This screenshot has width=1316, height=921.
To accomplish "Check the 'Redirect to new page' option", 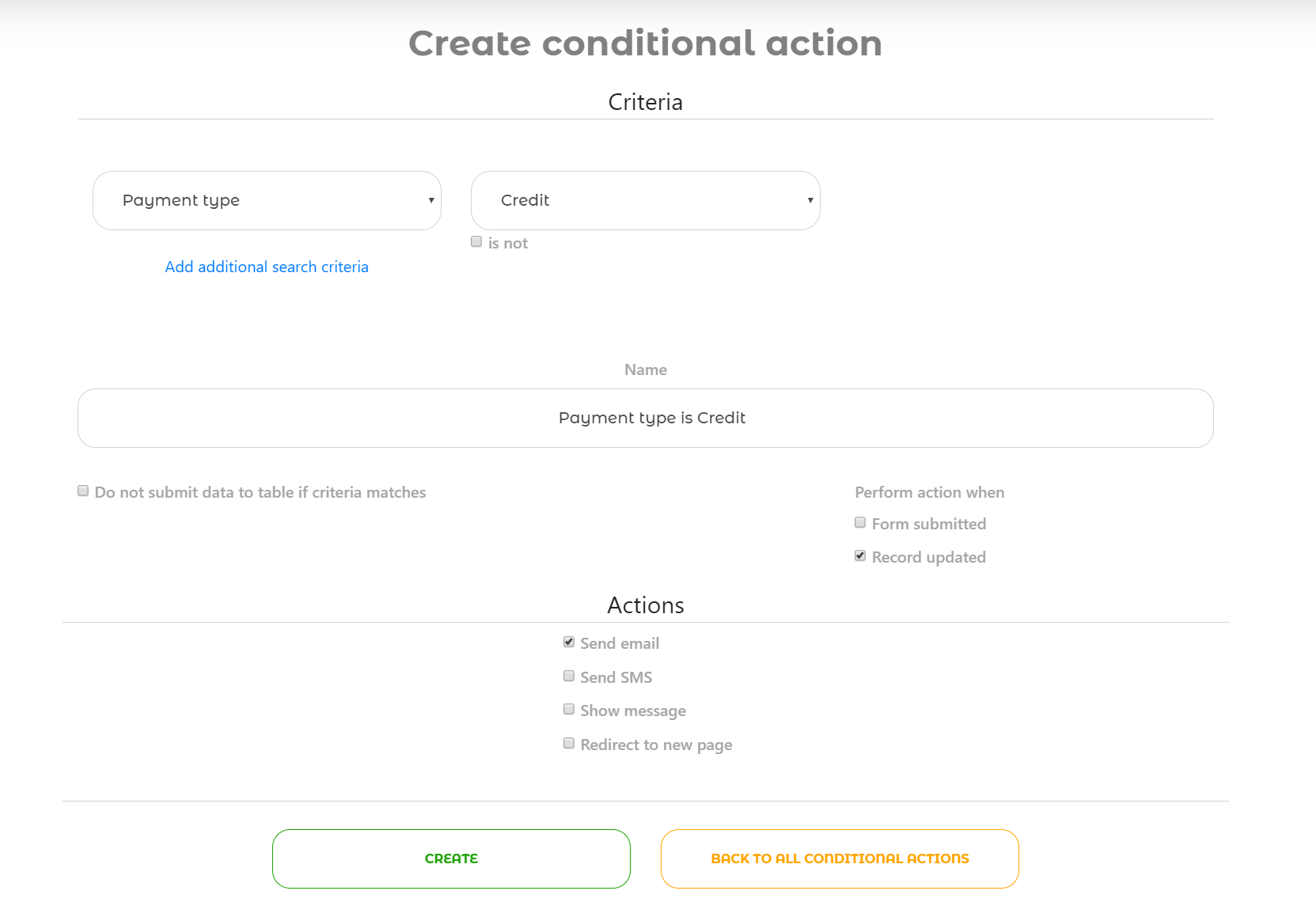I will [569, 744].
